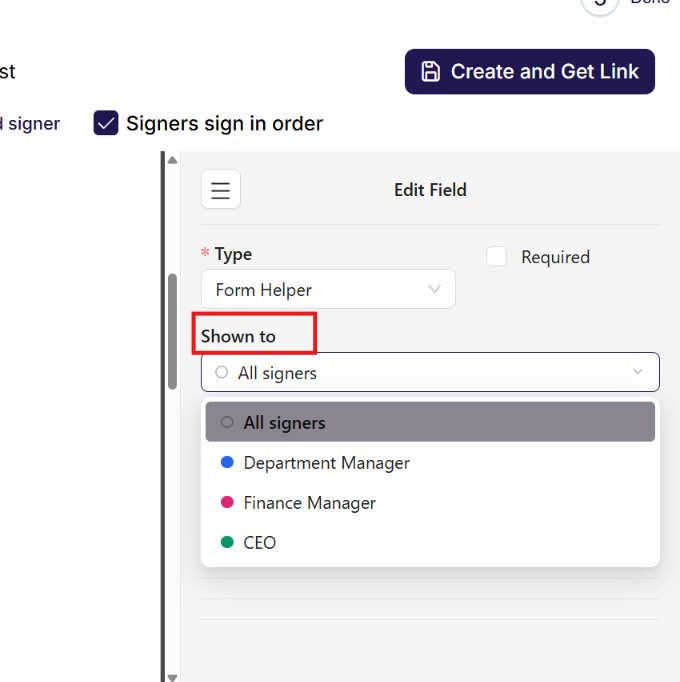Enable the Required checkbox
Viewport: 680px width, 682px height.
[x=496, y=257]
